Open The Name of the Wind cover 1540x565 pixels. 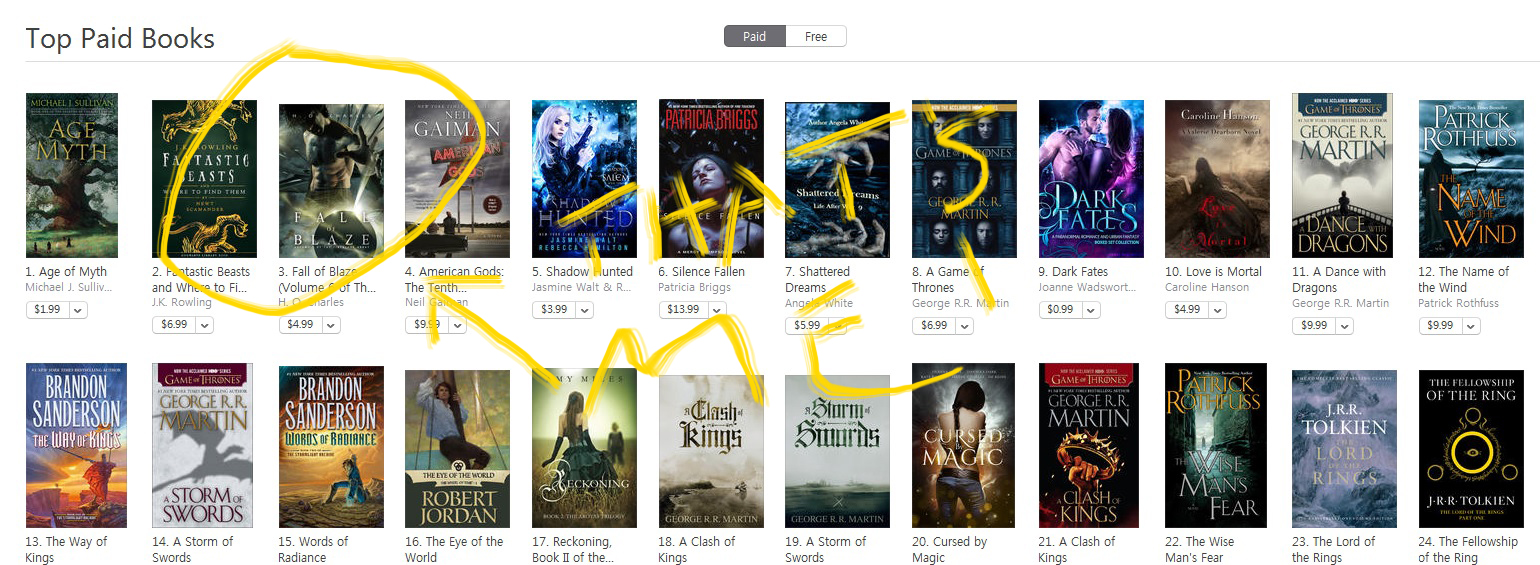1471,179
